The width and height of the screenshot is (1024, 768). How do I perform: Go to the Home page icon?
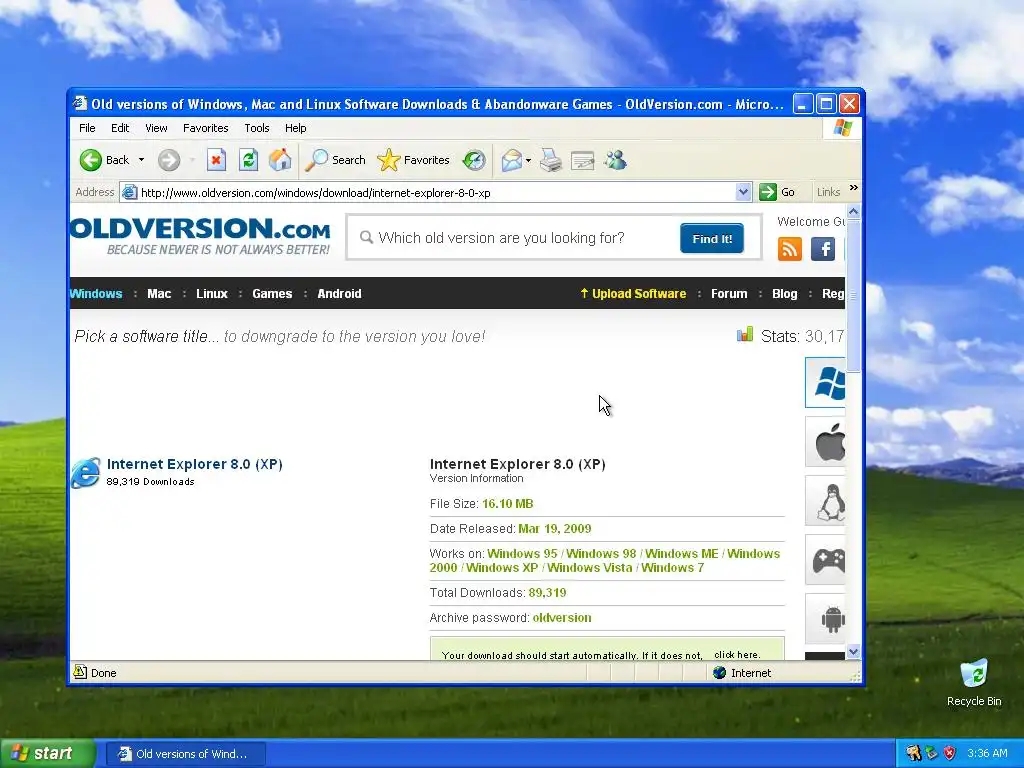280,160
